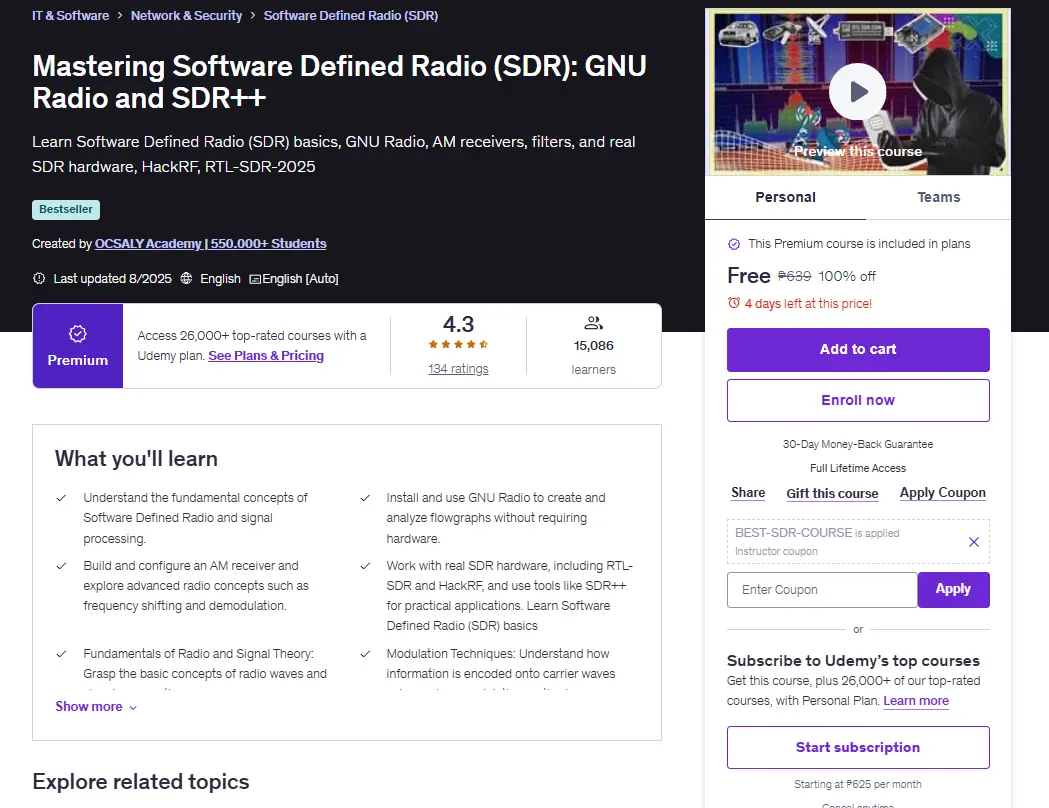Click the Bestseller badge
This screenshot has height=808, width=1049.
pos(66,209)
